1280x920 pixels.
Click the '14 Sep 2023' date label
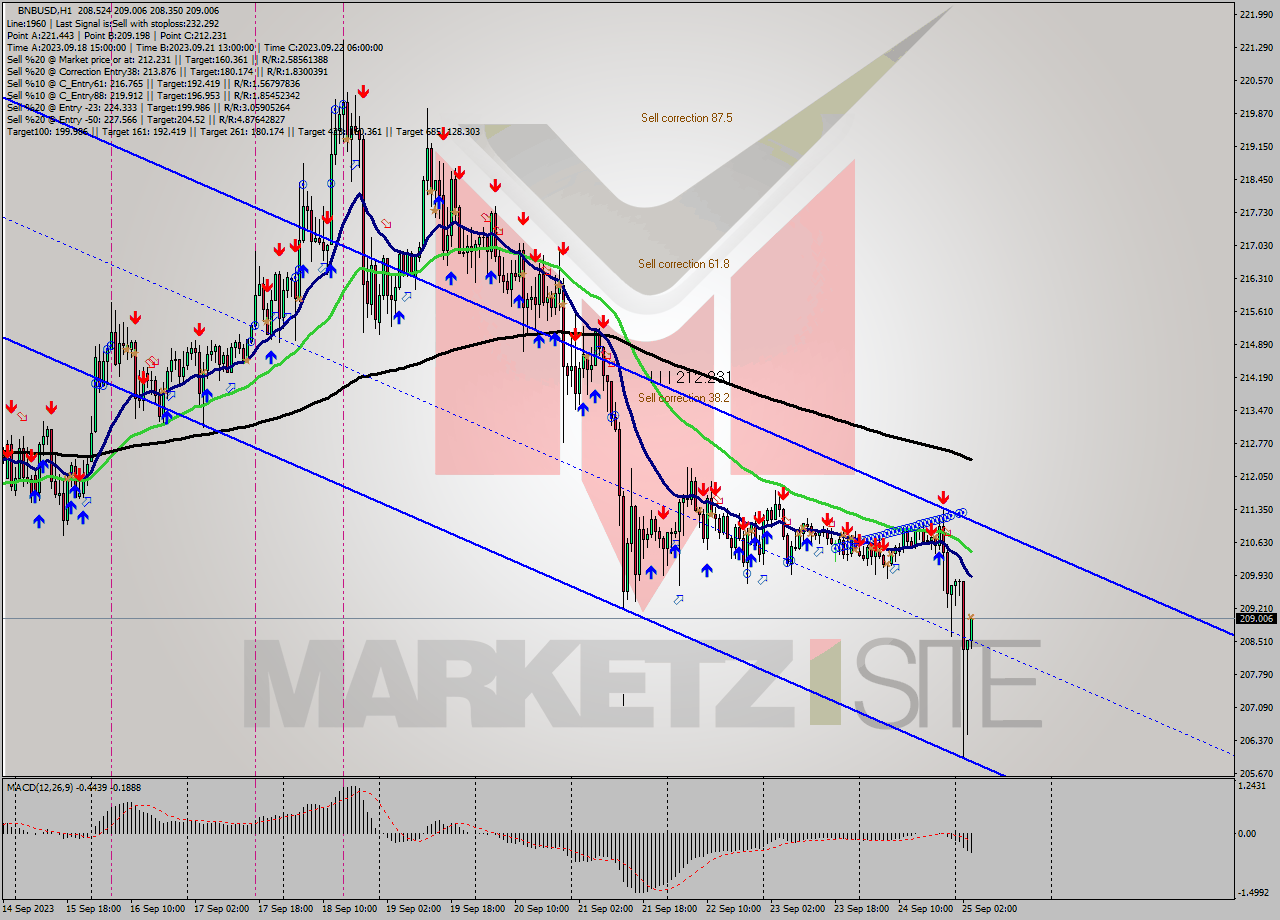point(30,908)
